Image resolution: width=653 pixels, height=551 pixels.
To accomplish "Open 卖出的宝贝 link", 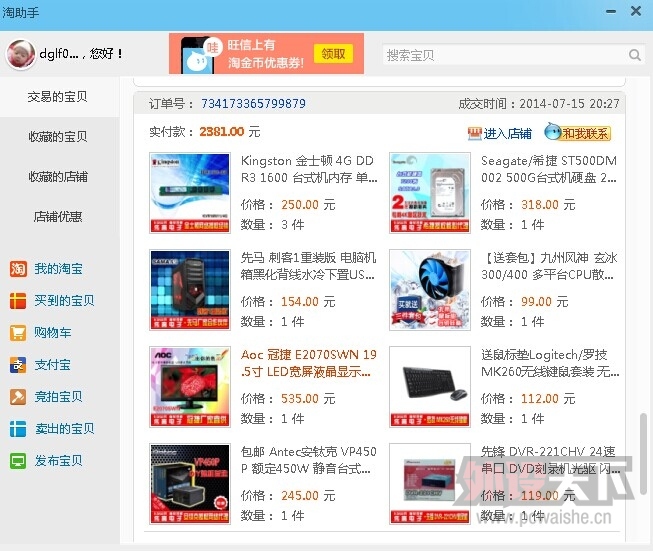I will (x=64, y=429).
